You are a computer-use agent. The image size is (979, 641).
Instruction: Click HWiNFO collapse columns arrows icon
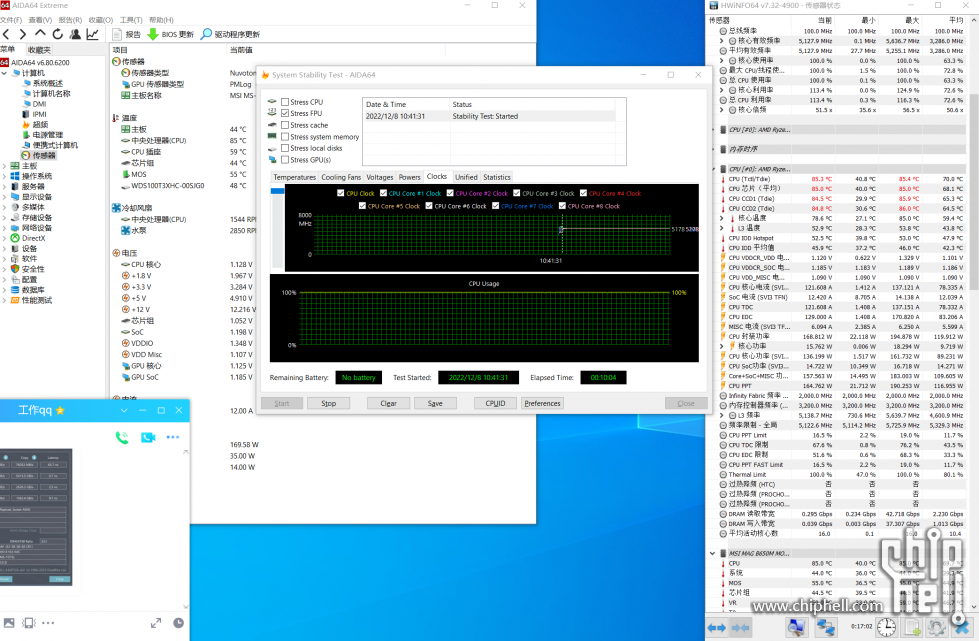point(740,627)
